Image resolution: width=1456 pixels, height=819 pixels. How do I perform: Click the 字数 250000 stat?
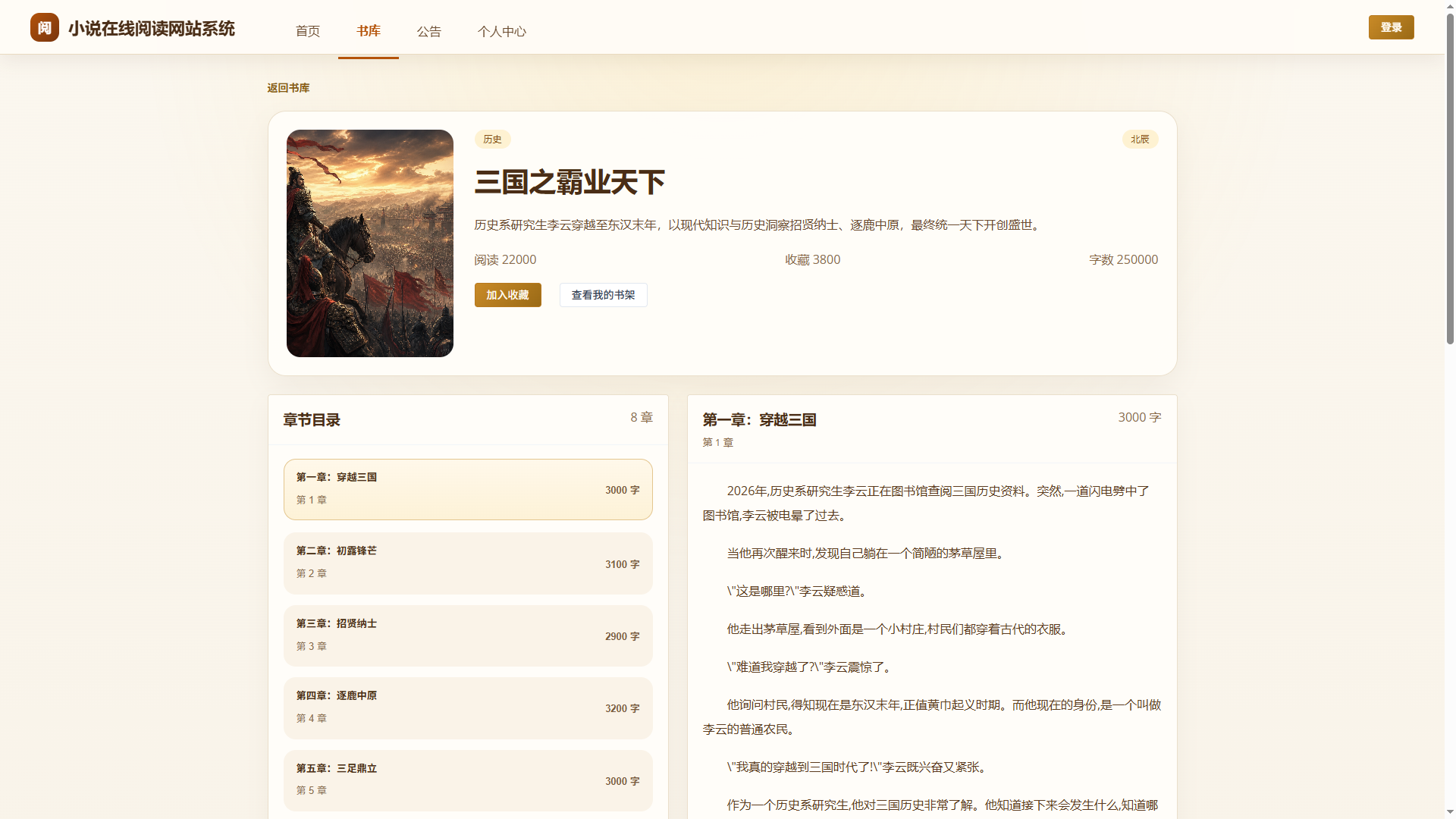[1123, 259]
